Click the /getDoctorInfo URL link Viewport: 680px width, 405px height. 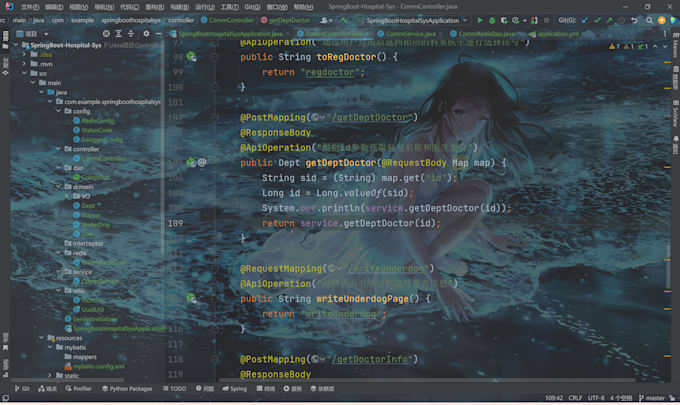pos(371,359)
